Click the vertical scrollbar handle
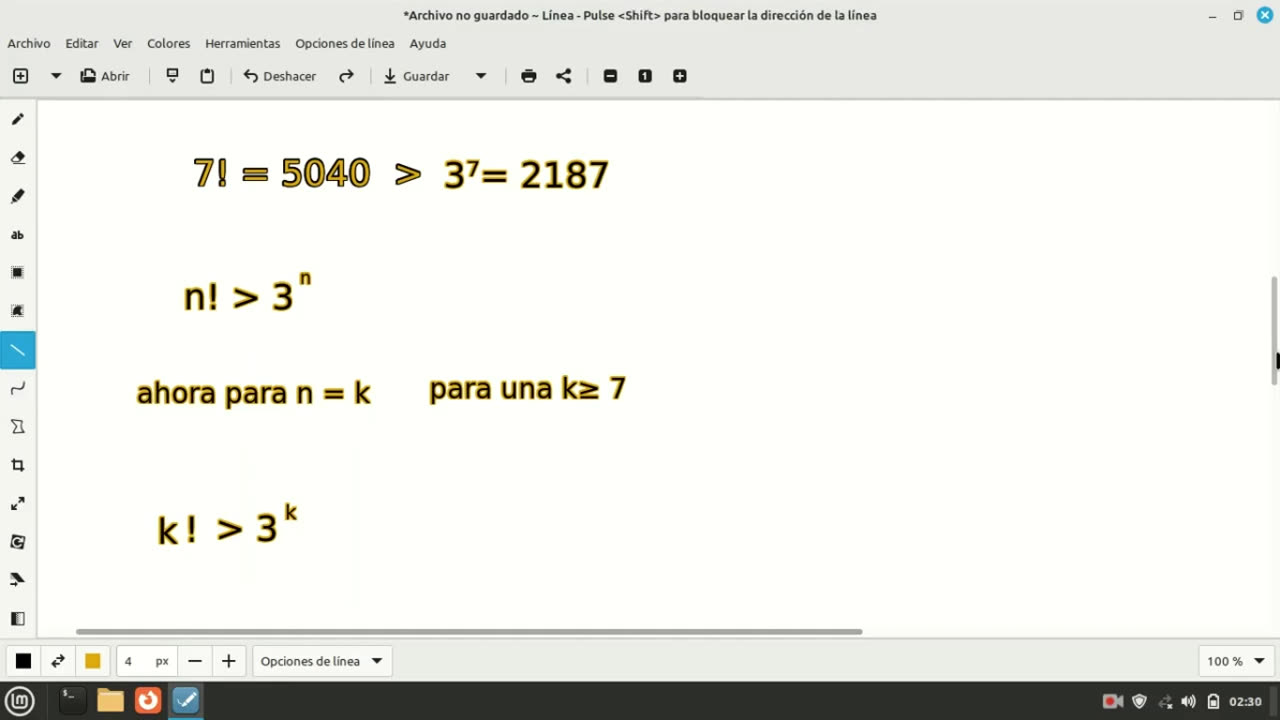The width and height of the screenshot is (1280, 720). click(1274, 330)
